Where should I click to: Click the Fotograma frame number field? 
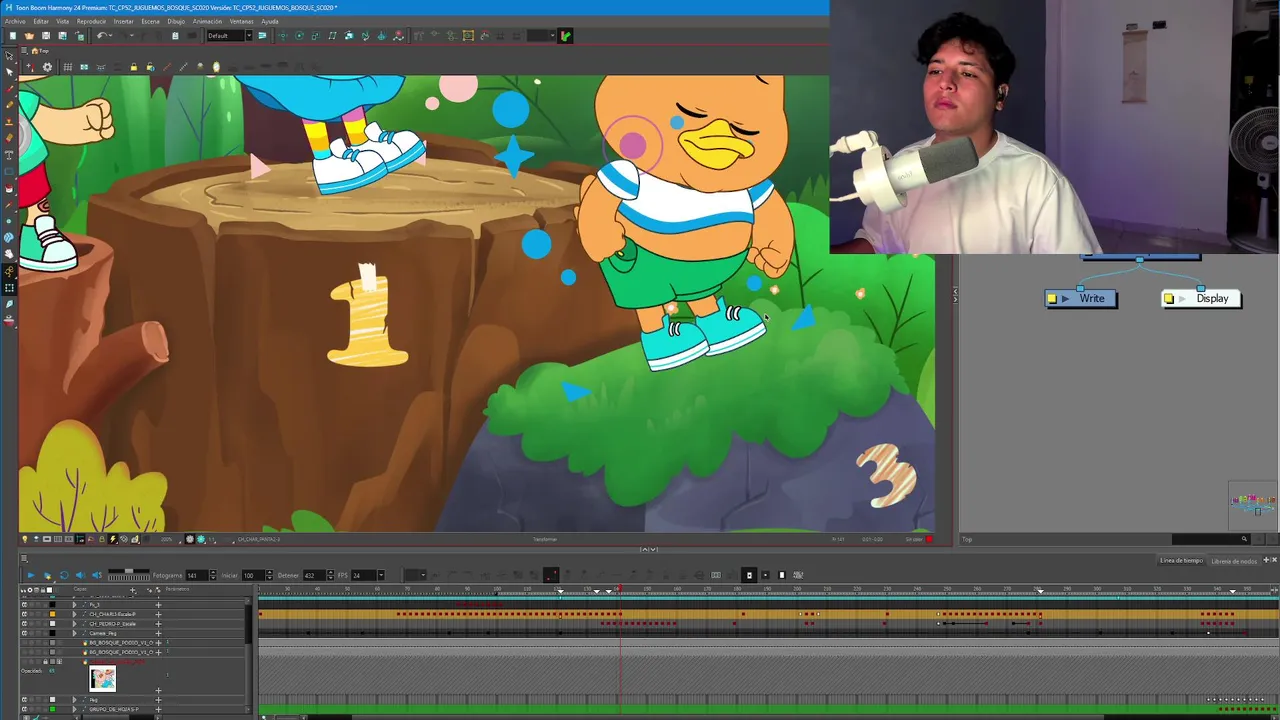[x=197, y=575]
